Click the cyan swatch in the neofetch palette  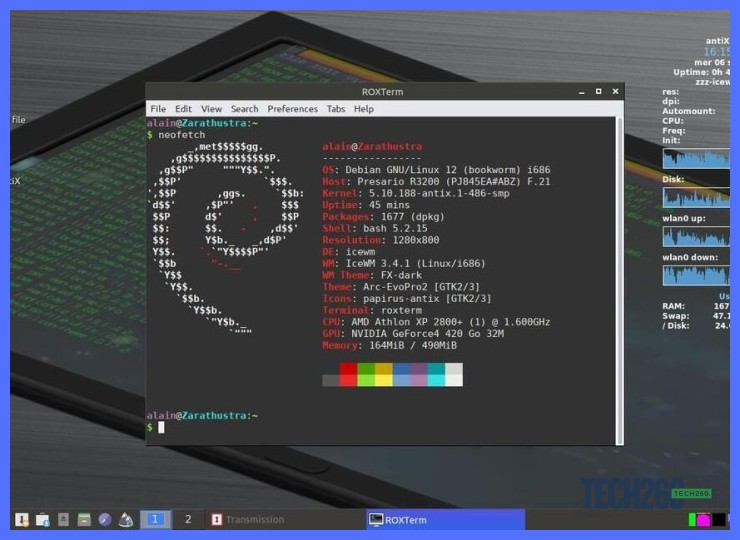click(x=436, y=374)
